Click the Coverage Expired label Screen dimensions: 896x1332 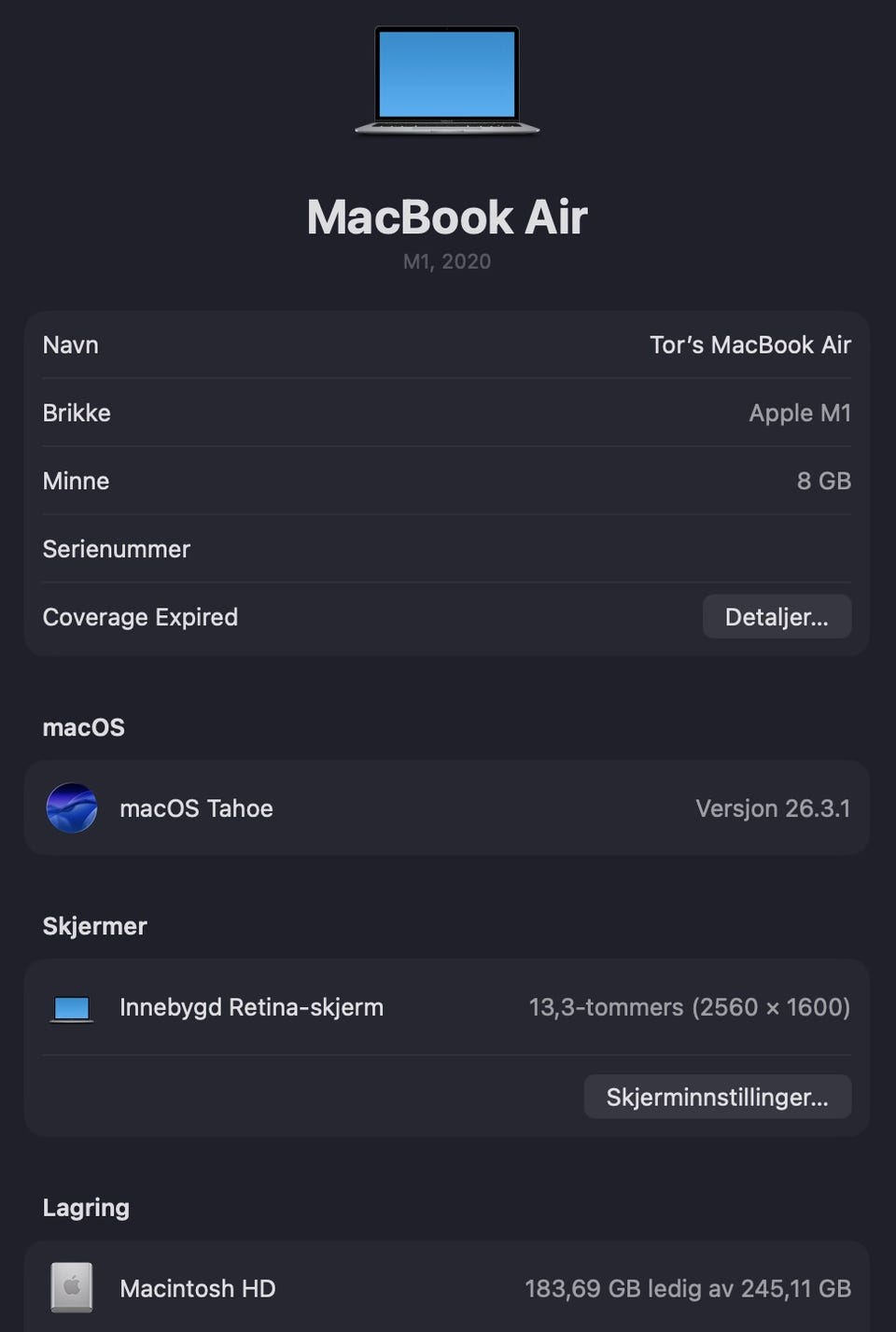(140, 618)
